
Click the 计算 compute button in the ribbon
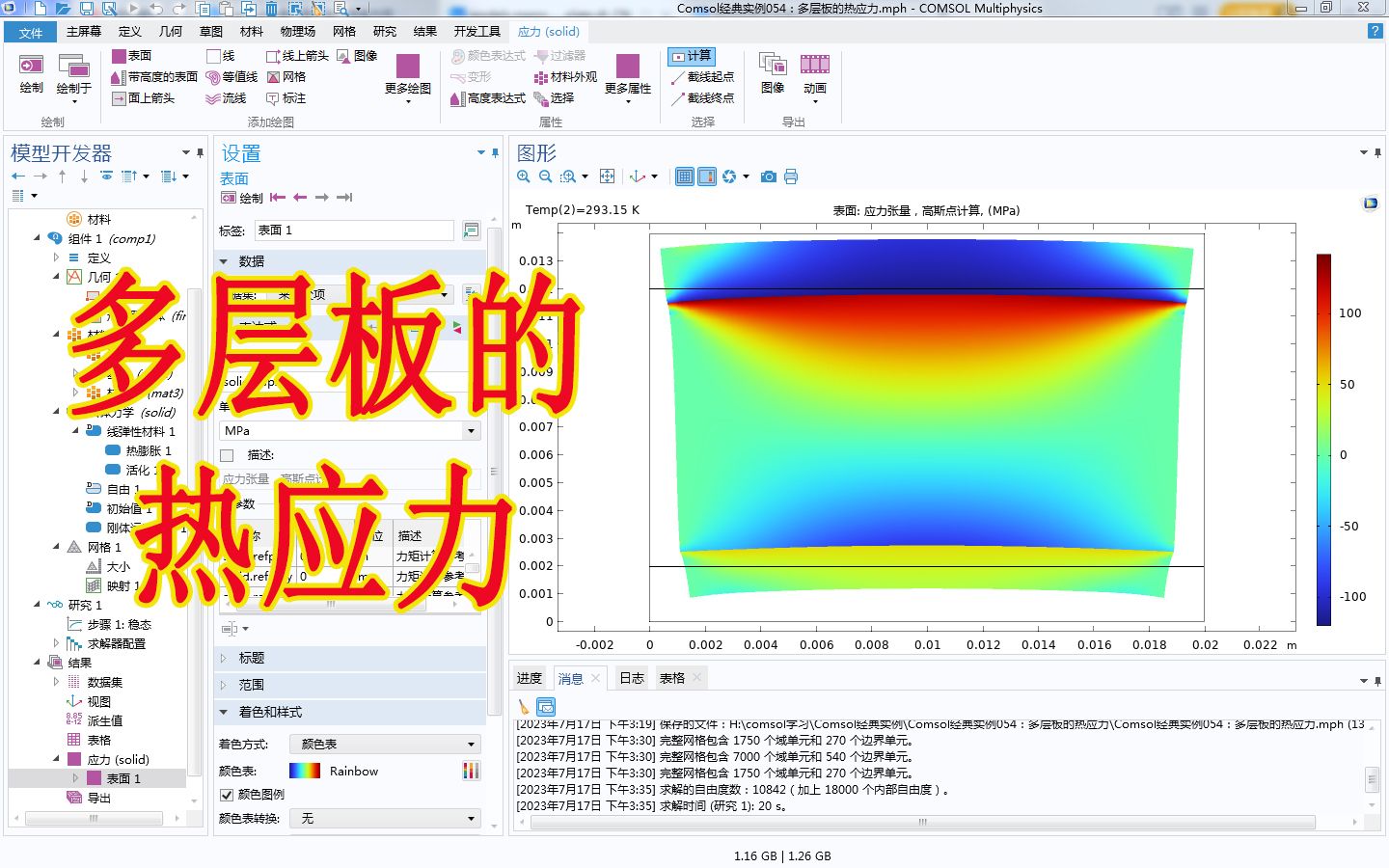[x=692, y=56]
